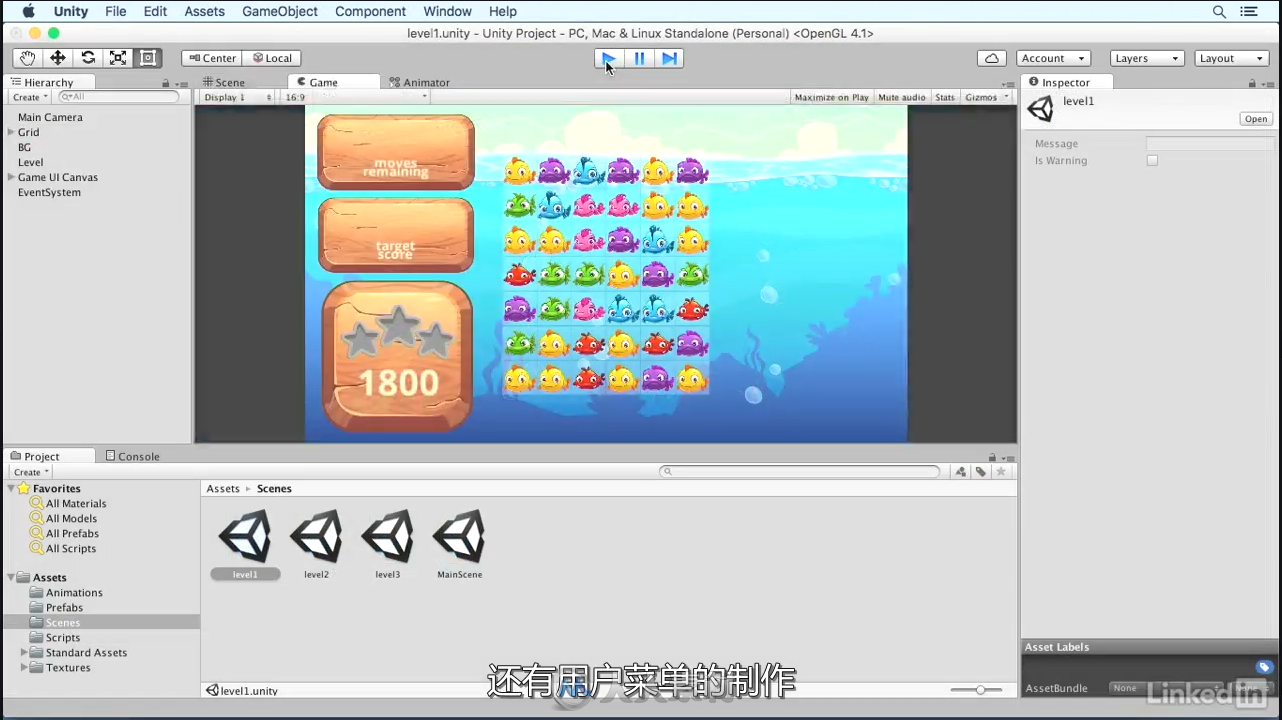Image resolution: width=1282 pixels, height=720 pixels.
Task: Toggle Mute audio in Game view
Action: [x=901, y=97]
